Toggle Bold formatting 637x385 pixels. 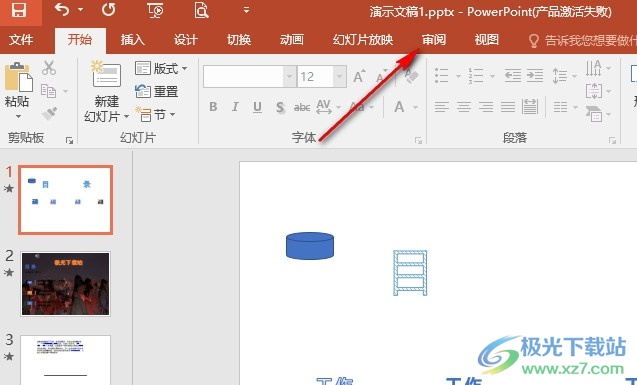click(x=213, y=107)
